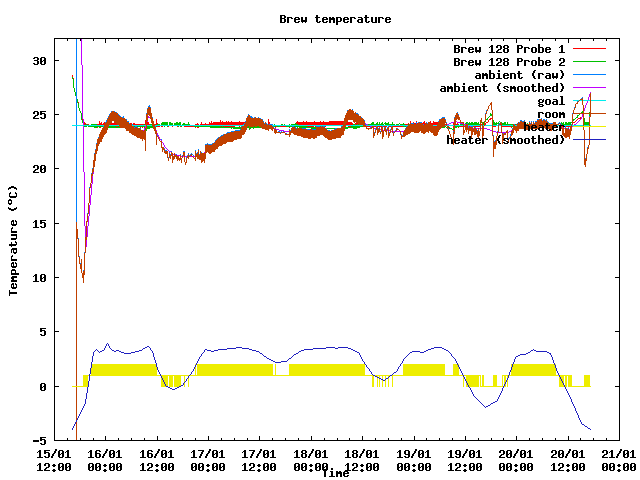The width and height of the screenshot is (640, 480).
Task: Click the heater smoothed curve lowest dip on 19/01
Action: [x=486, y=407]
